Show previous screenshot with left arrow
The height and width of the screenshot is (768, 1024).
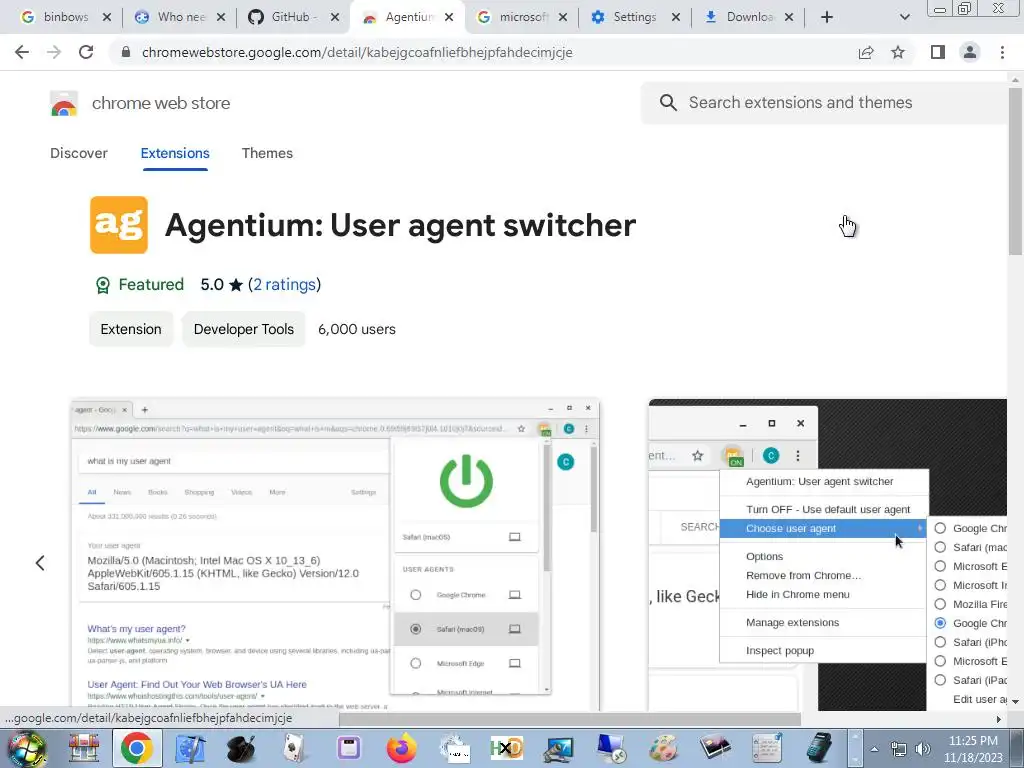40,563
